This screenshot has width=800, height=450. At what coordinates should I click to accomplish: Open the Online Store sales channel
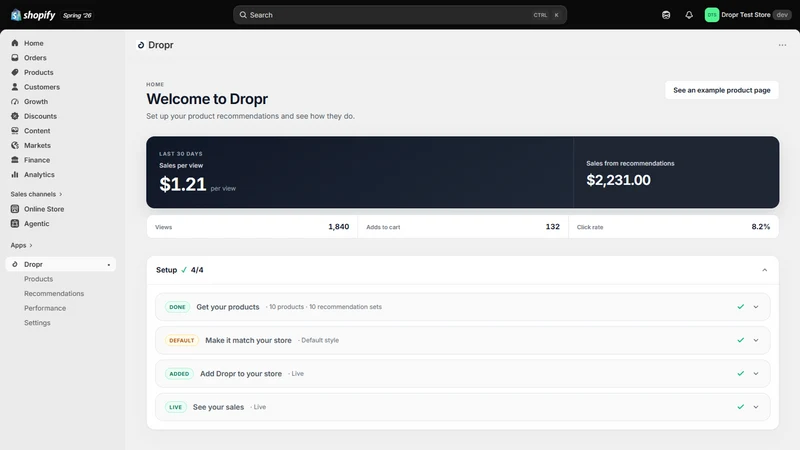coord(44,209)
